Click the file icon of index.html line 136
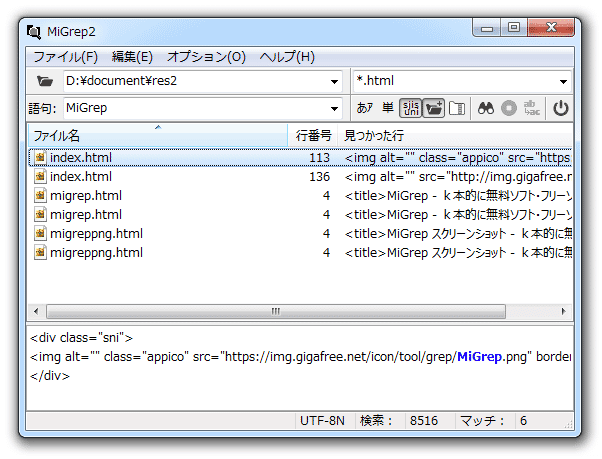602x459 pixels. (40, 177)
